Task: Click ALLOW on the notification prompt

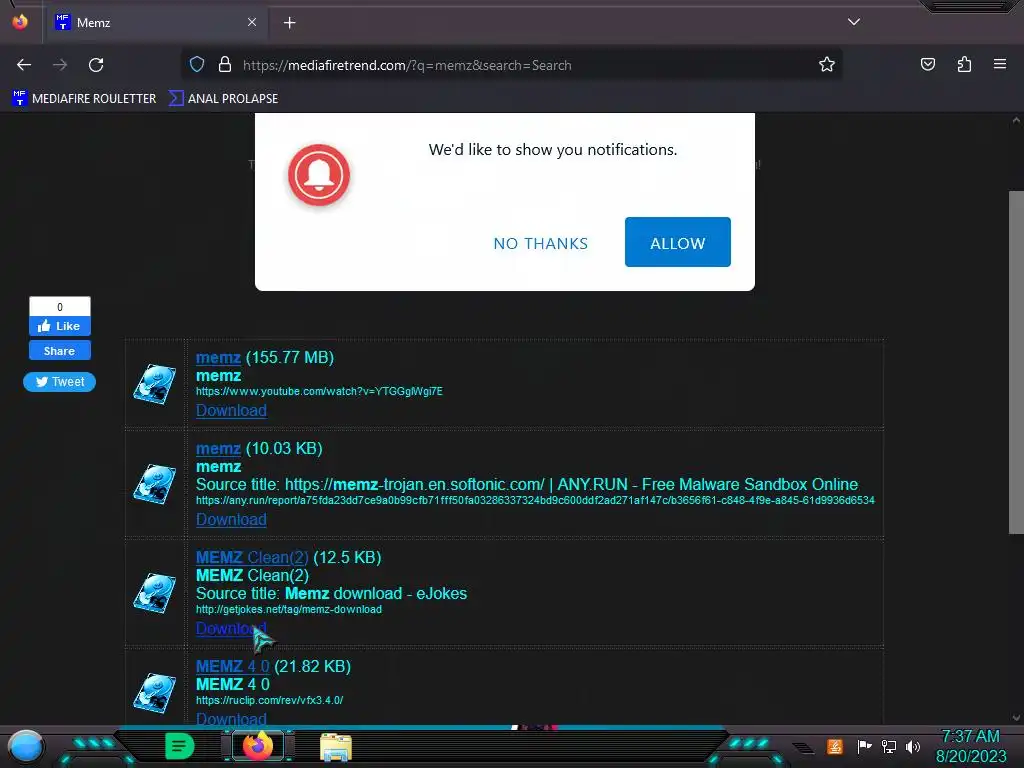Action: click(677, 242)
